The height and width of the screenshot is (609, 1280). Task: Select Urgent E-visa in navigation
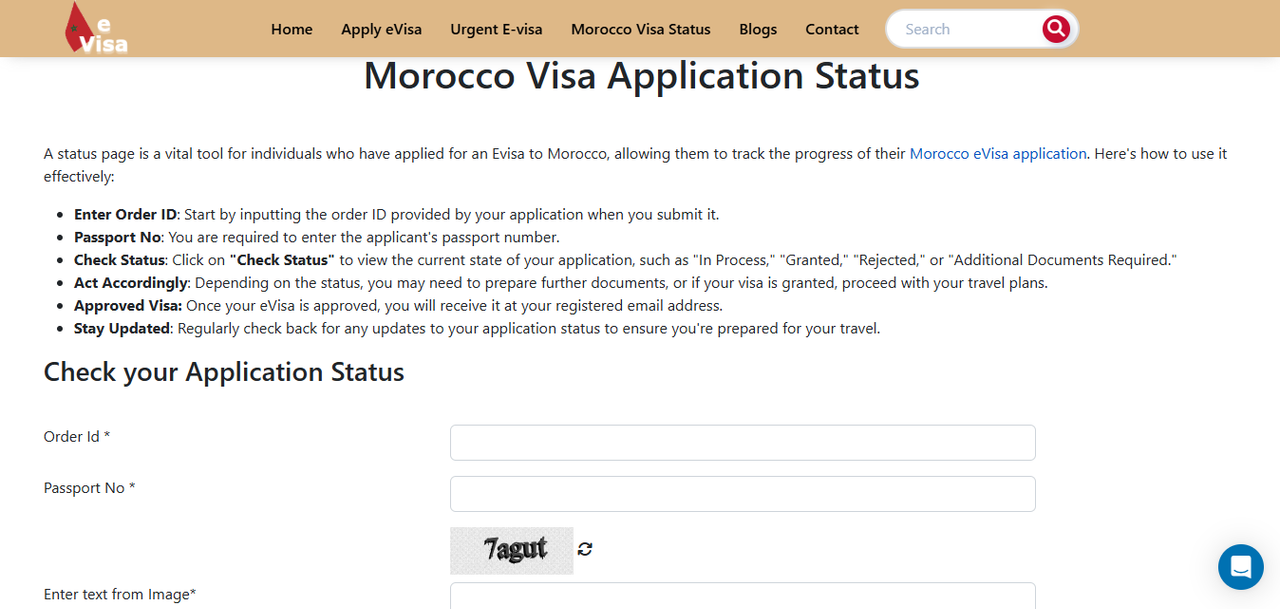pyautogui.click(x=496, y=29)
